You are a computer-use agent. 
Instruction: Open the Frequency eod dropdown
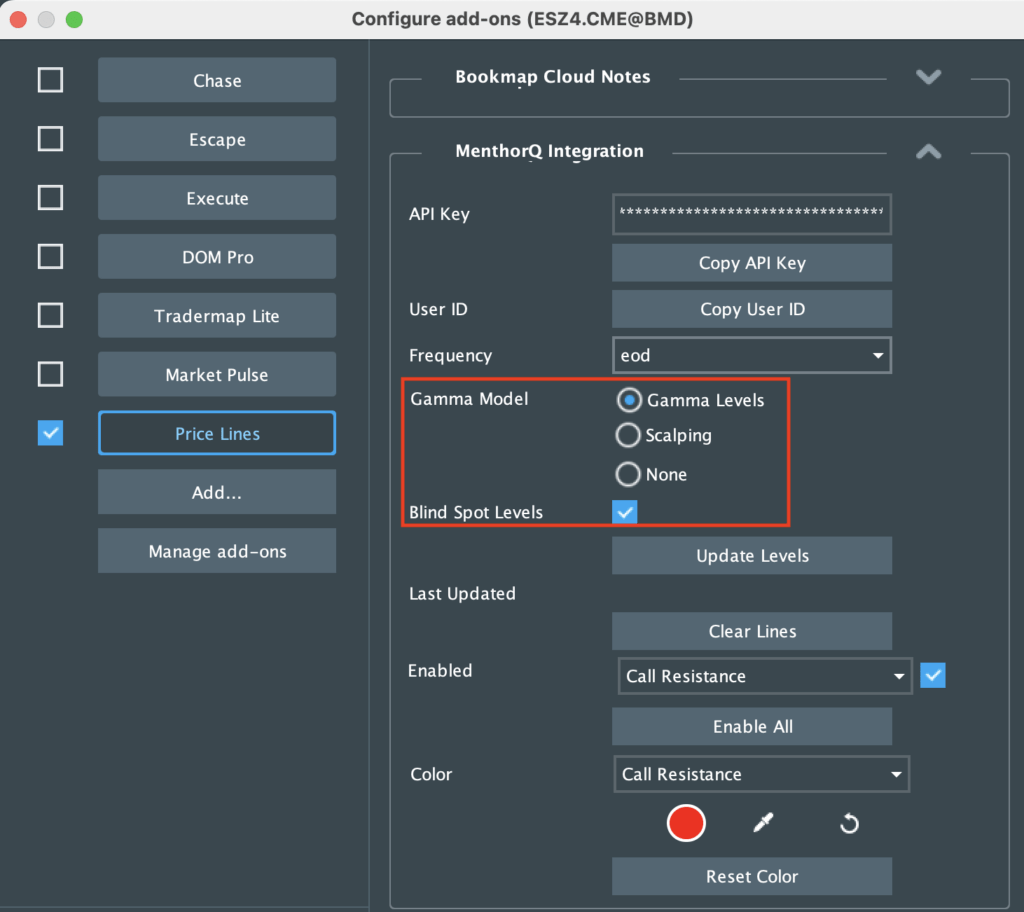pyautogui.click(x=752, y=355)
